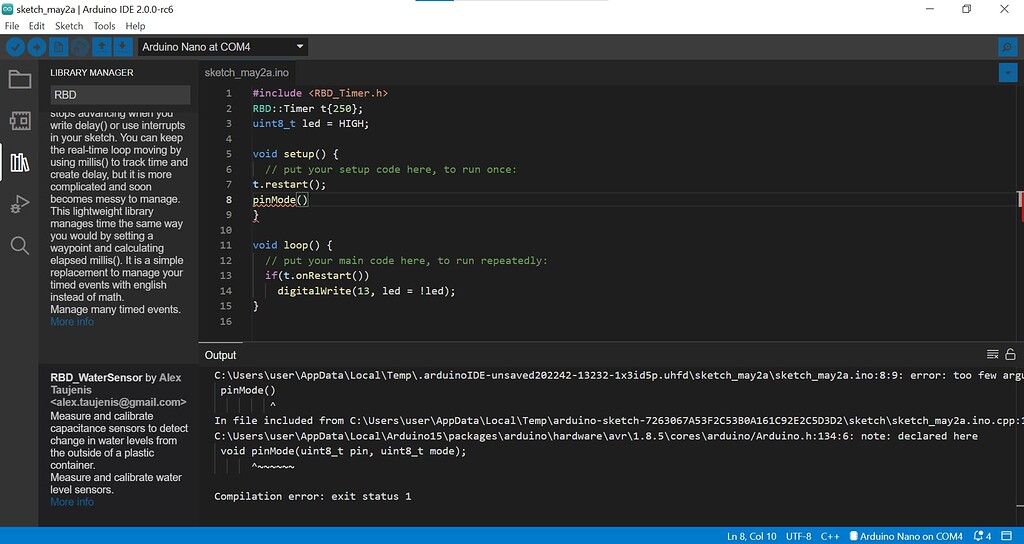Clear the Output panel text
This screenshot has height=544, width=1024.
coord(993,355)
